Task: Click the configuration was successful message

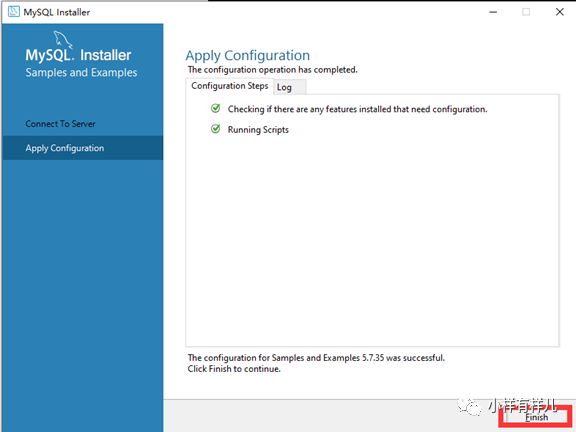Action: coord(316,358)
